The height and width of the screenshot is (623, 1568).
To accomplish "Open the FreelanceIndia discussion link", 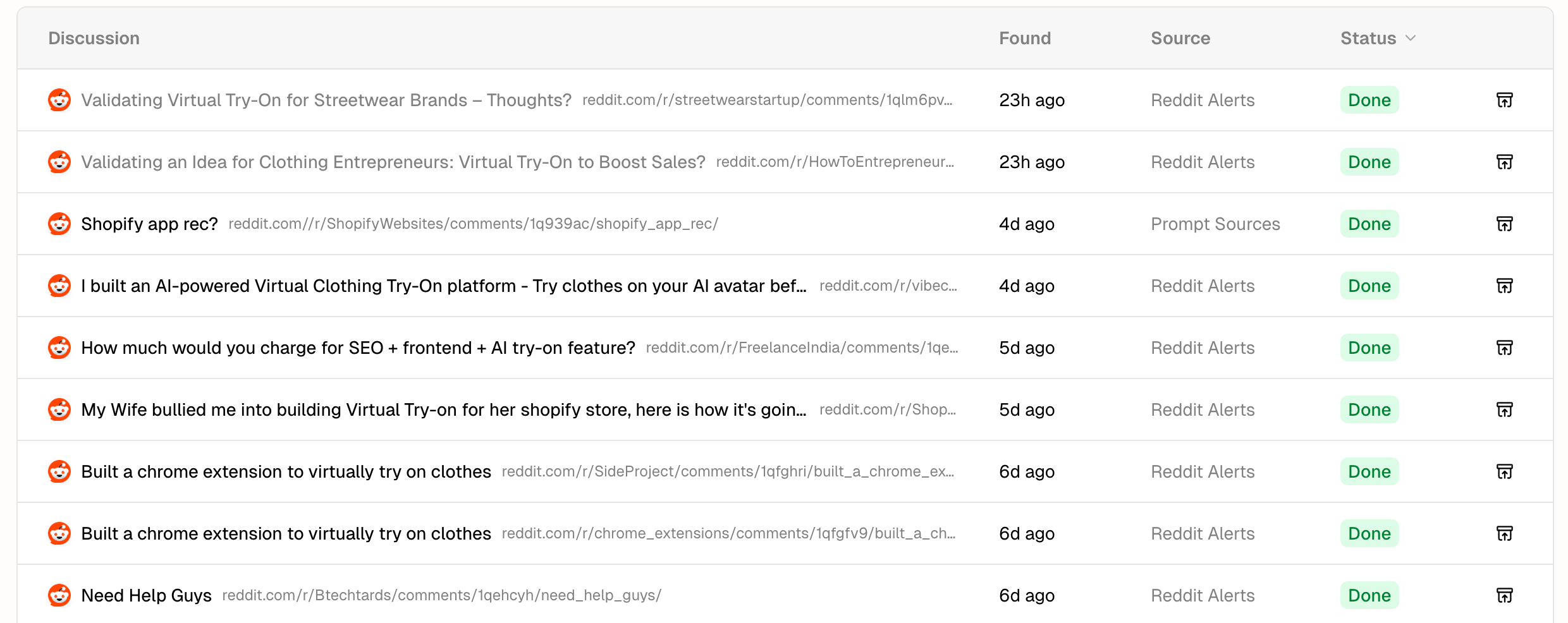I will (802, 348).
